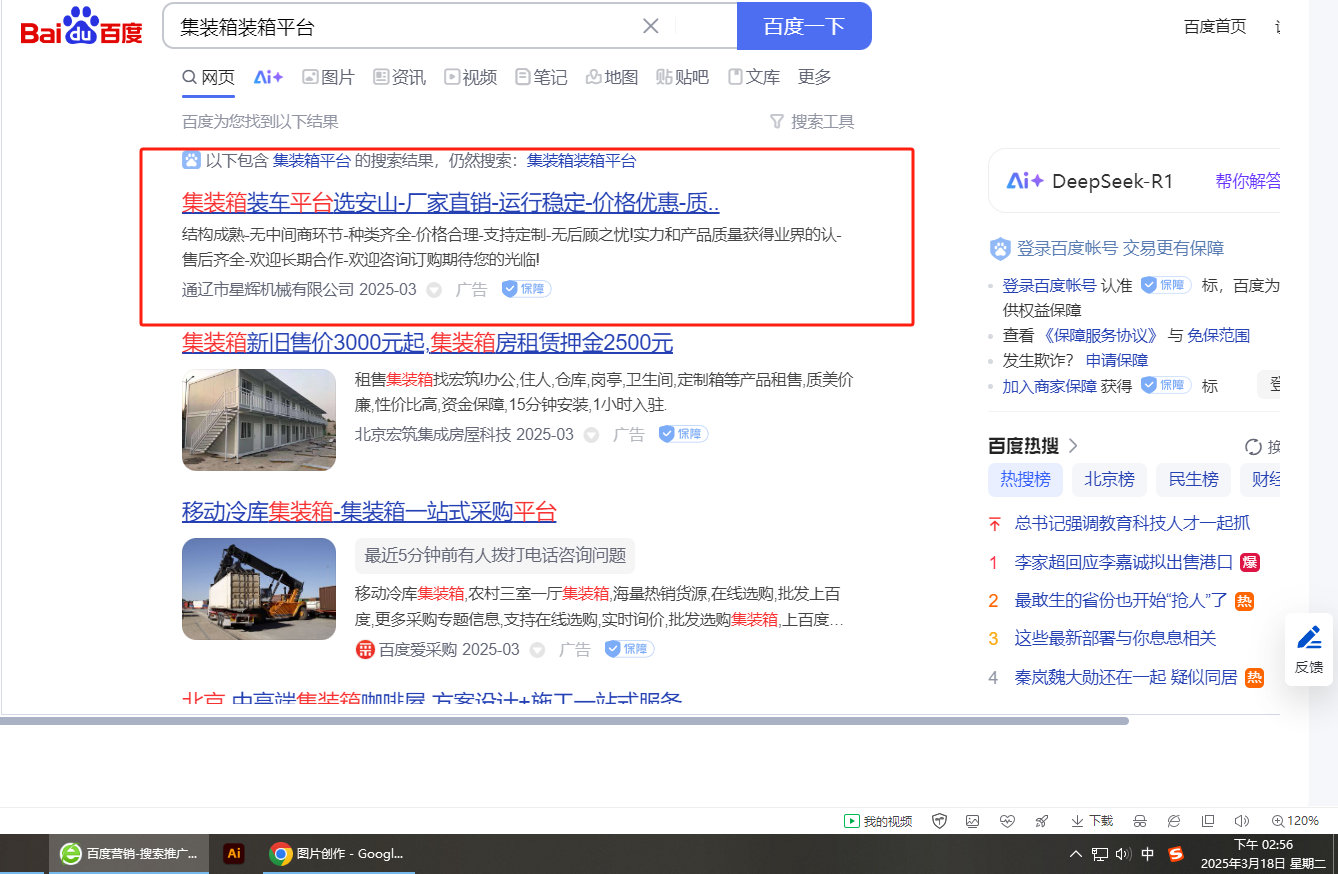Switch to the Chrome 图片创作 taskbar window
Viewport: 1338px width, 874px height.
[x=337, y=853]
